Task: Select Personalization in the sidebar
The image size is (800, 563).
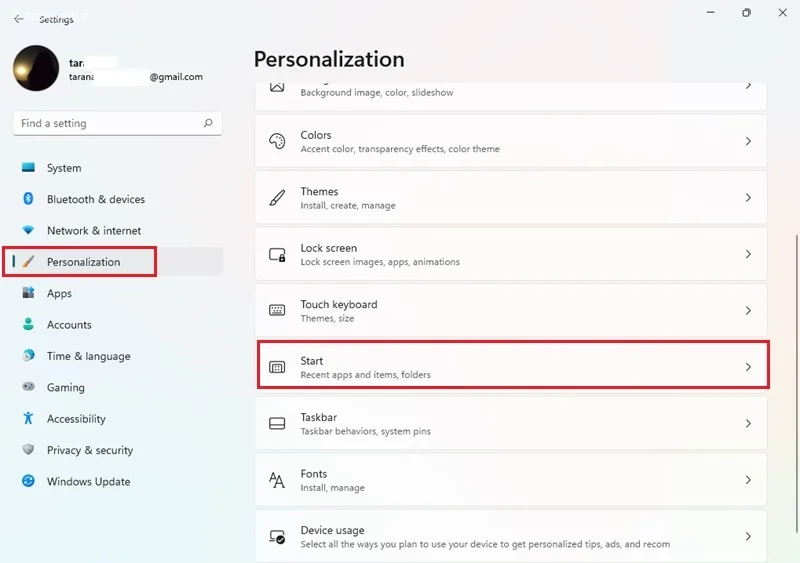Action: tap(83, 262)
